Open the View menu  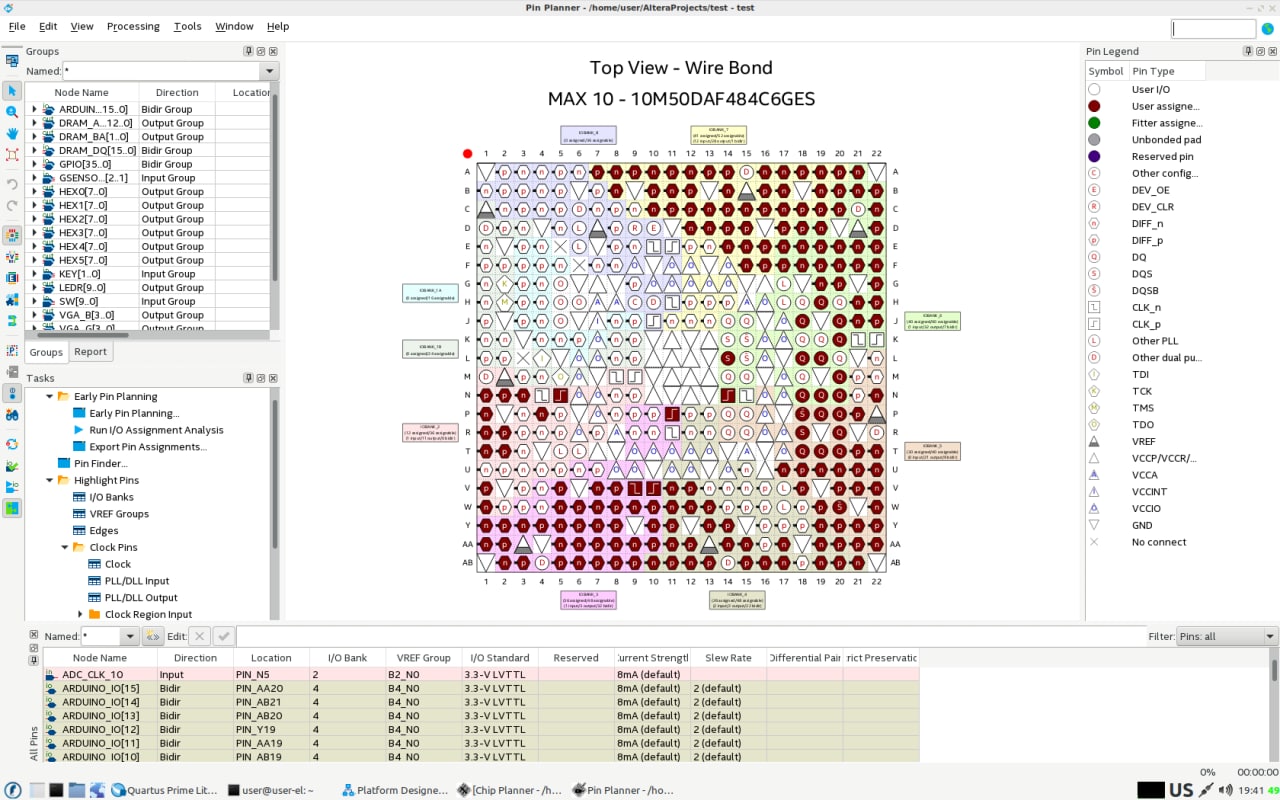click(x=82, y=26)
